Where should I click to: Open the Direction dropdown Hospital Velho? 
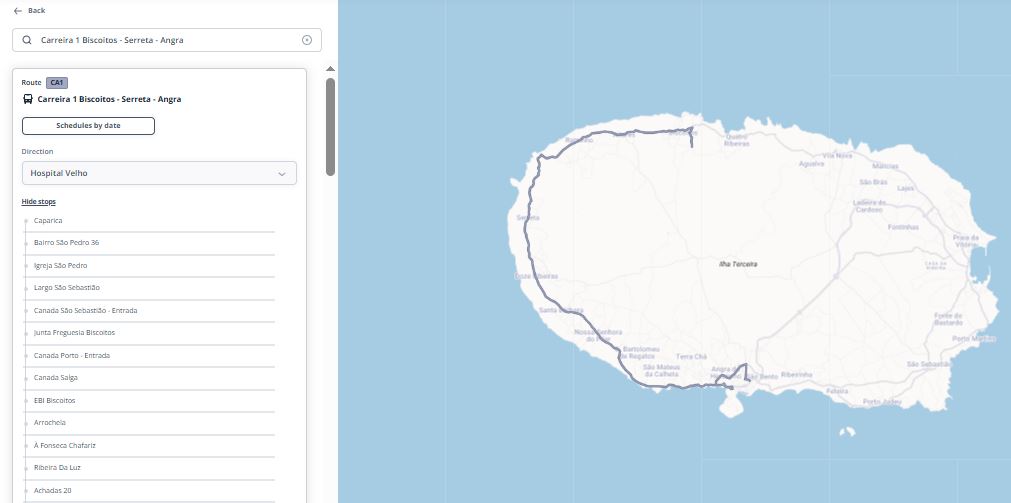tap(159, 173)
